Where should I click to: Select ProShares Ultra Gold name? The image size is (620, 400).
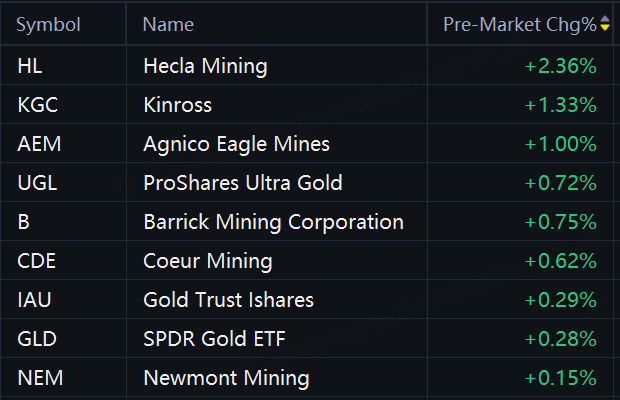tap(243, 183)
